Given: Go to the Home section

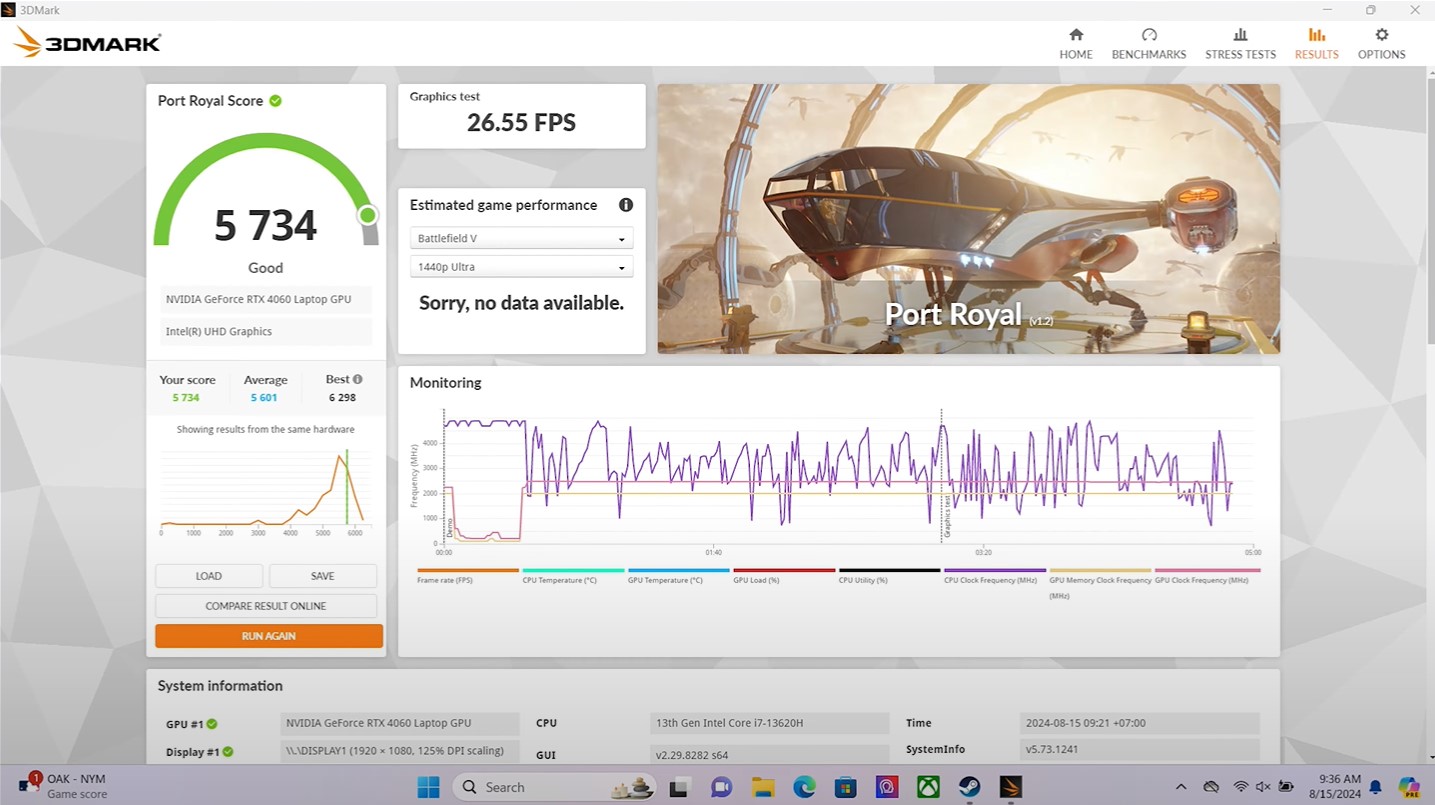Looking at the screenshot, I should (x=1075, y=44).
